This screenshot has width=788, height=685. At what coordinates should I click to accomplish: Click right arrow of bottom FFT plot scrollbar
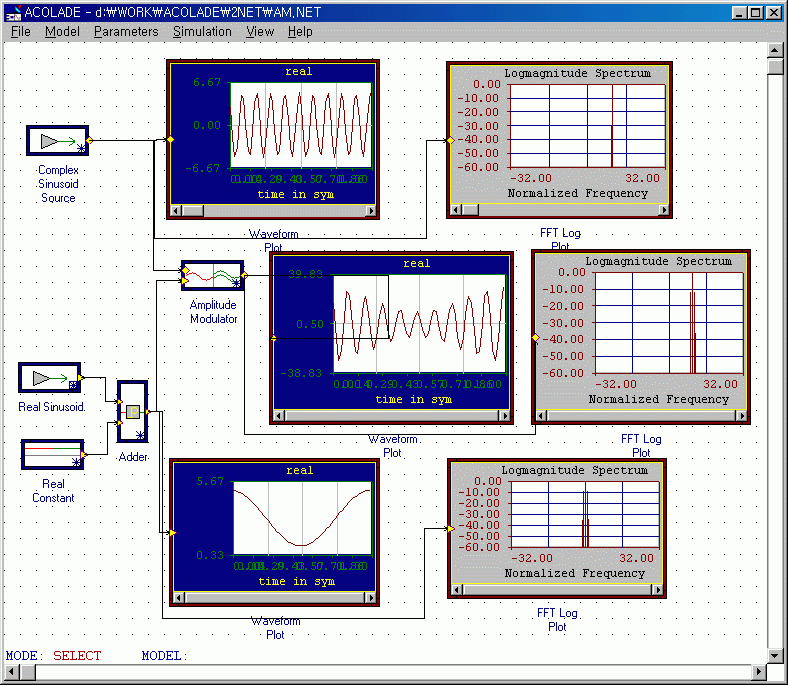click(x=658, y=590)
